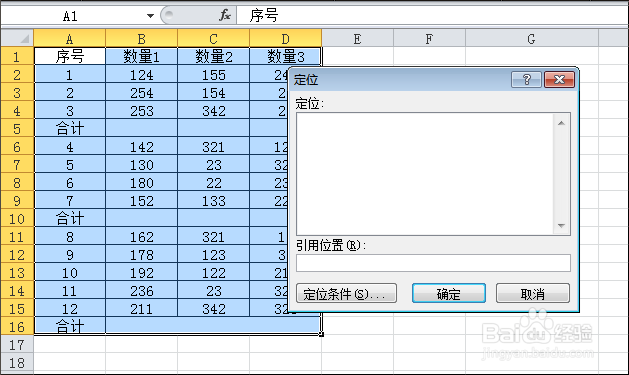Click cell C3 with value 154

(213, 93)
